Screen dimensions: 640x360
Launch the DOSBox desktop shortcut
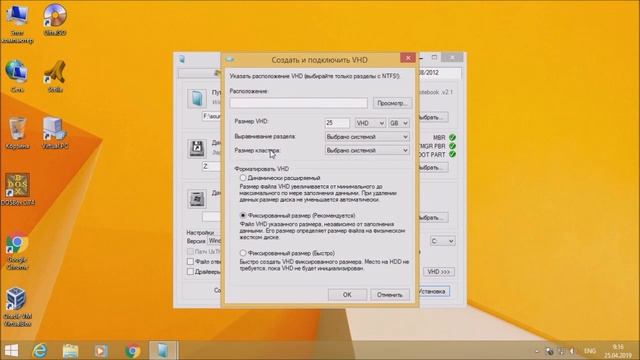[17, 189]
